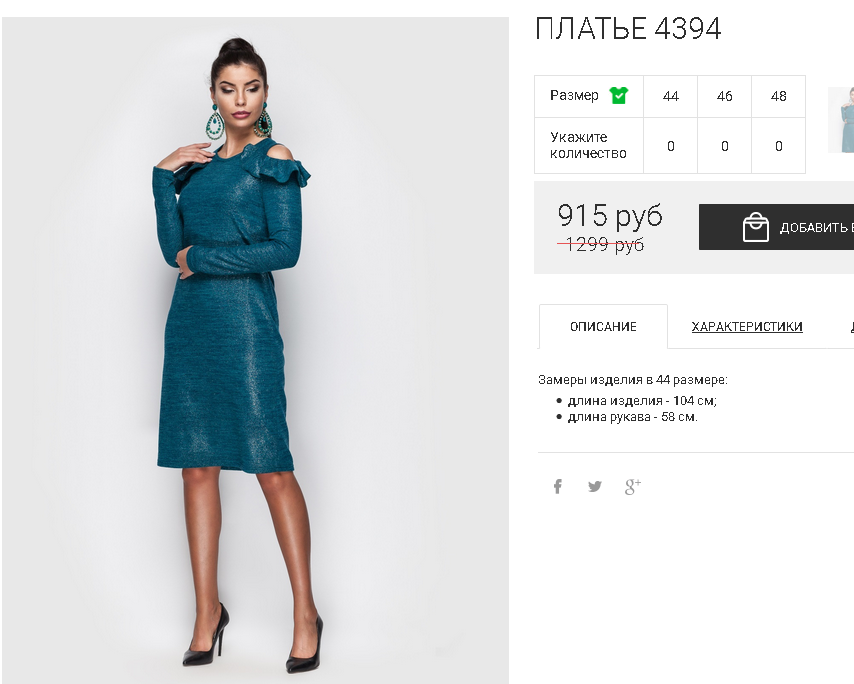Screen dimensions: 854x684
Task: Click the Google Plus share icon
Action: (633, 486)
